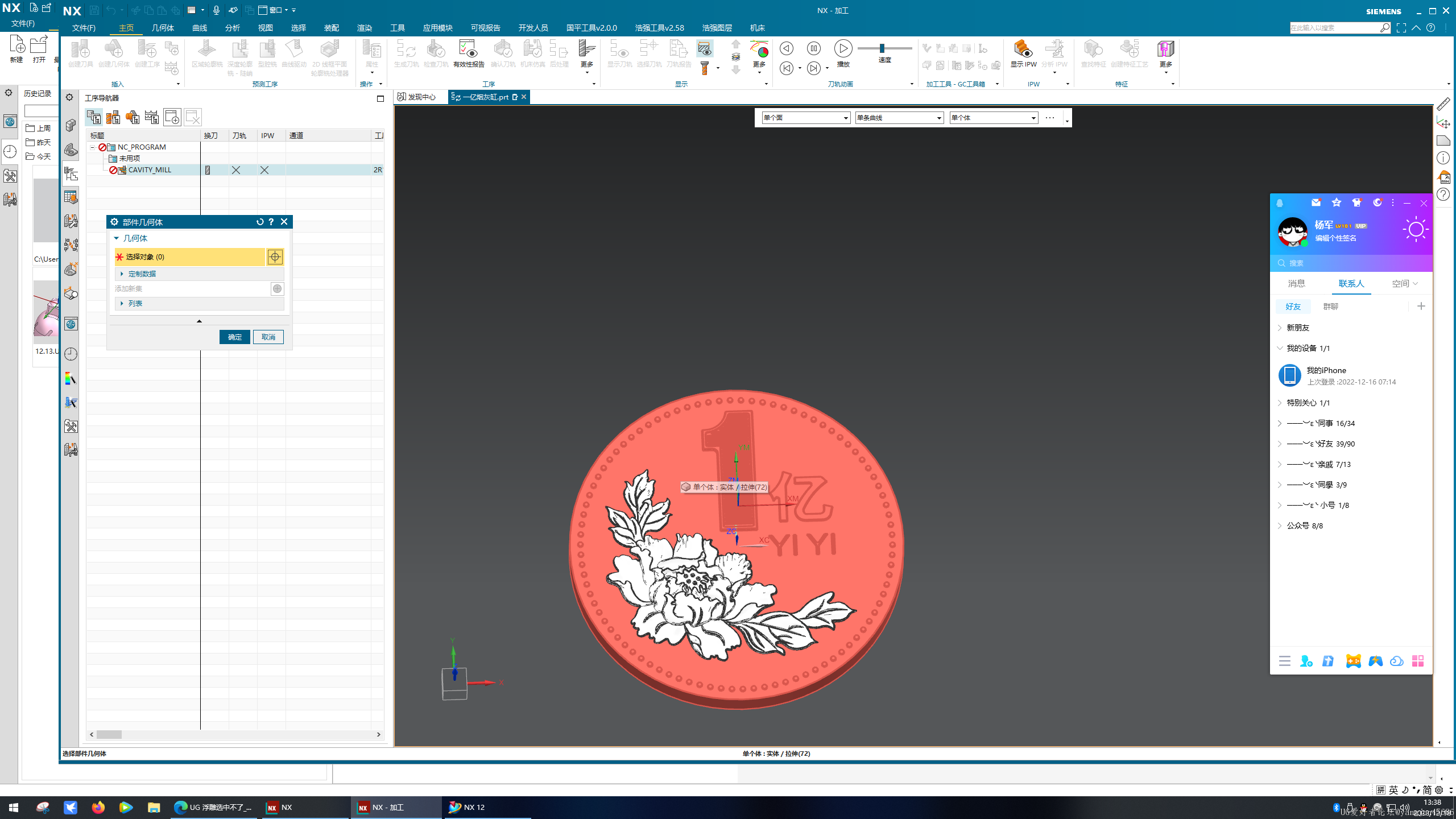The width and height of the screenshot is (1456, 819).
Task: Open the 几何体 ribbon tab
Action: point(163,28)
